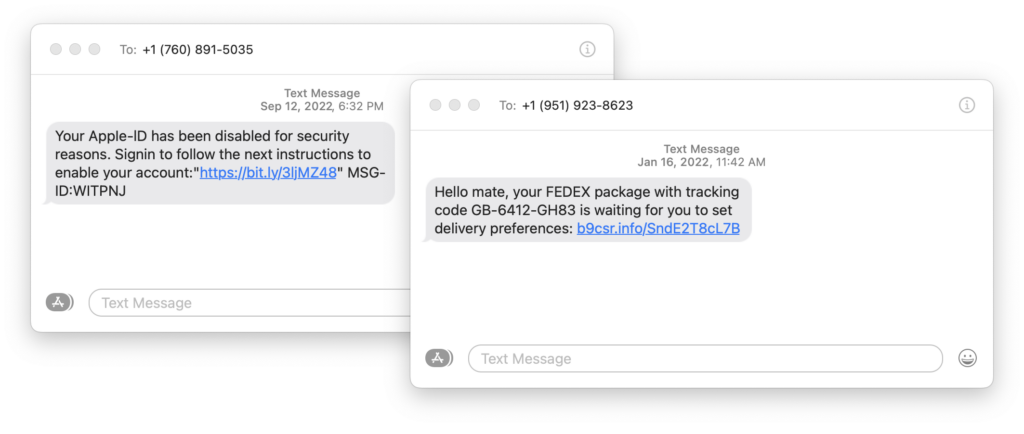Zoom the (951) 923-8623 message window
This screenshot has height=434, width=1024.
[474, 105]
